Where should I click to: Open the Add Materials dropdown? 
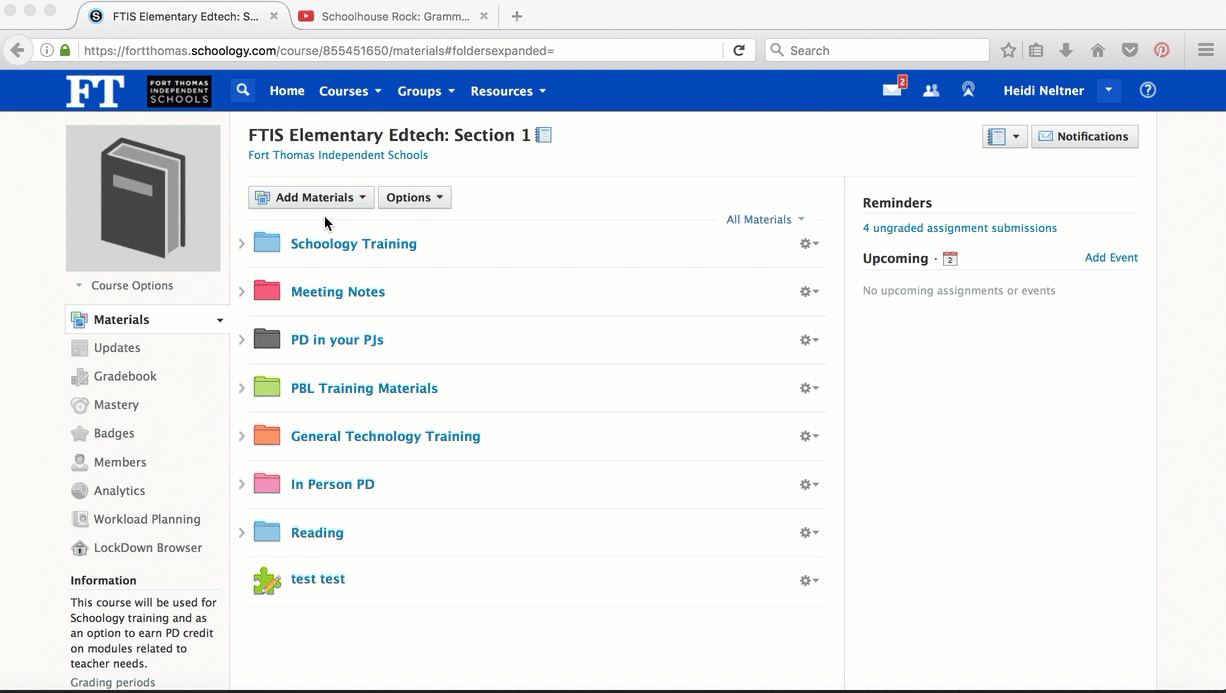click(311, 197)
